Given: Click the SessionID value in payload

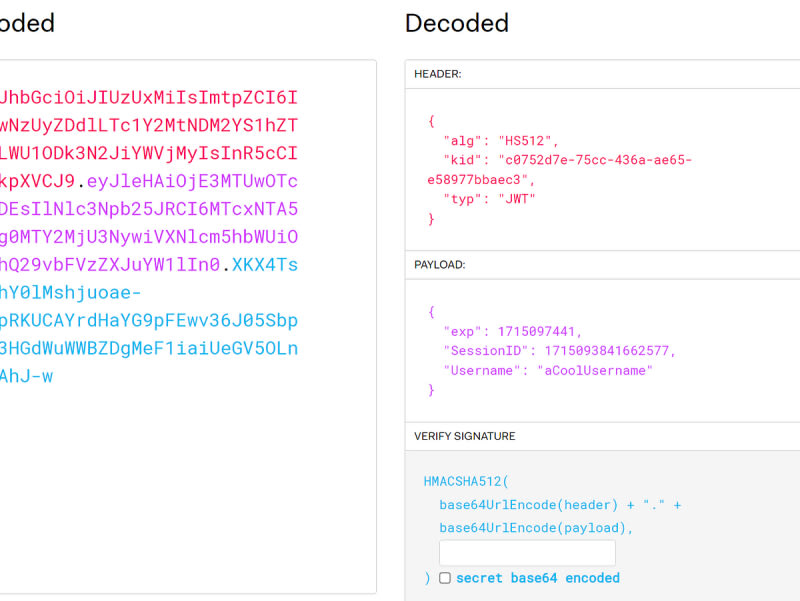Looking at the screenshot, I should [610, 351].
